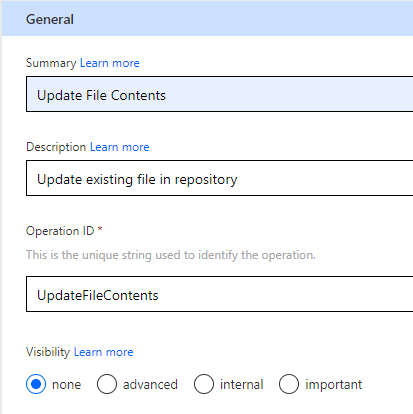413x414 pixels.
Task: Select the none visibility radio button
Action: click(36, 384)
